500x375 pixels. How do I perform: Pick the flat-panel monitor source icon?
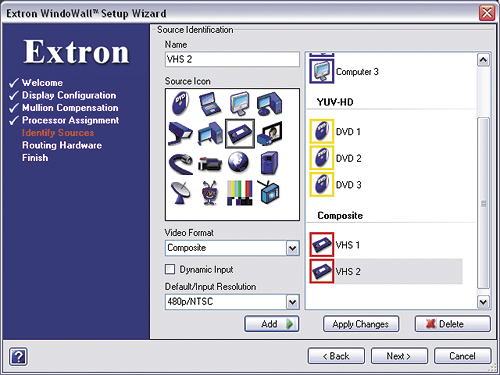click(x=239, y=104)
